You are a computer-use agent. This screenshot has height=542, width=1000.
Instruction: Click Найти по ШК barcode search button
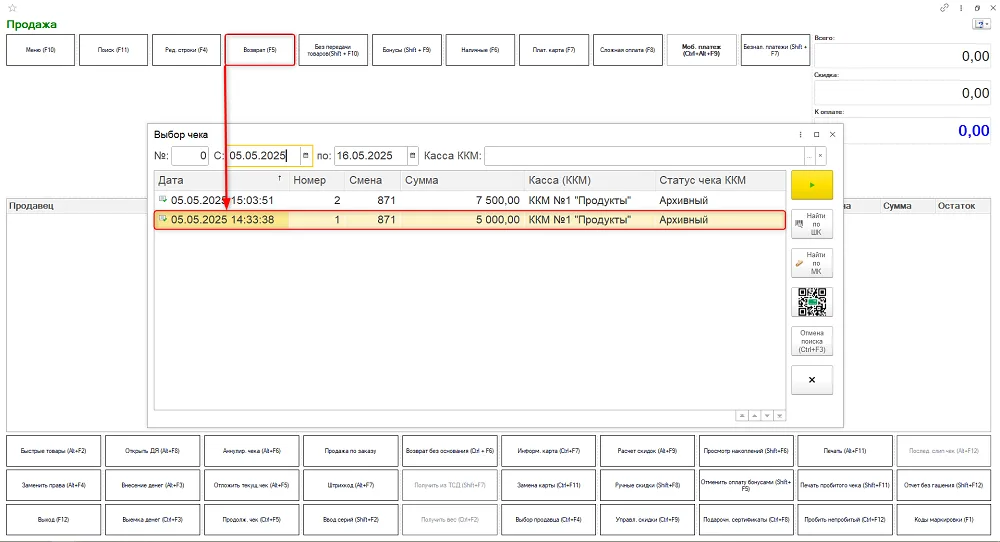coord(812,224)
